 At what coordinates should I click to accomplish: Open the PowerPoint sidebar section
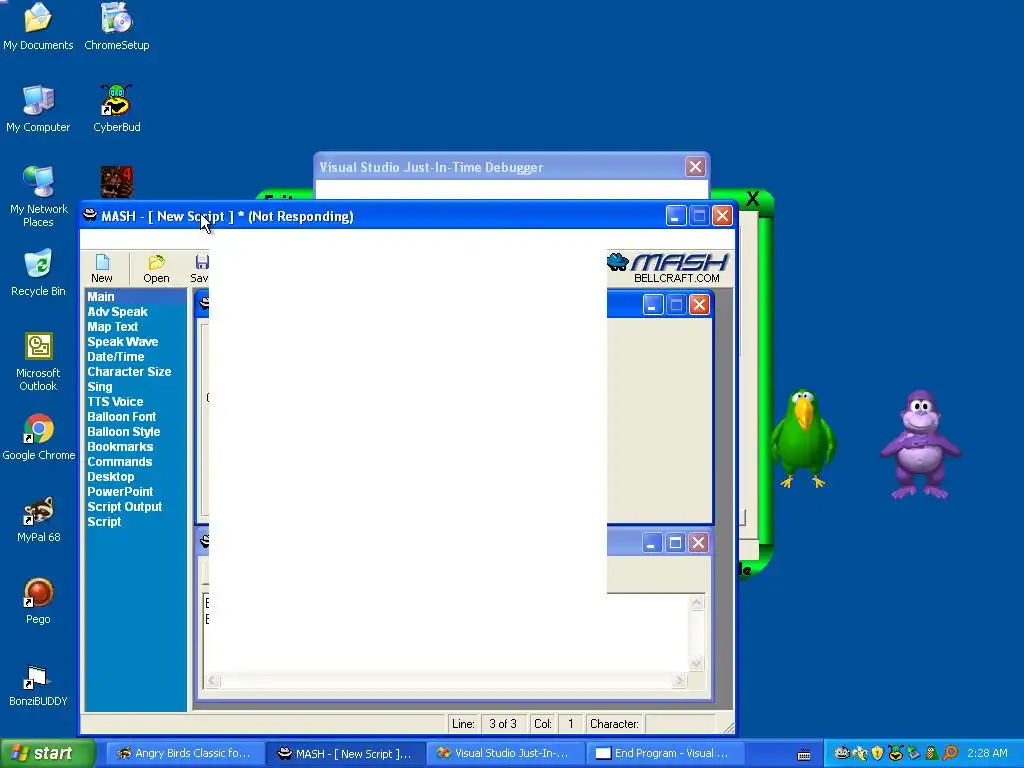(x=120, y=492)
